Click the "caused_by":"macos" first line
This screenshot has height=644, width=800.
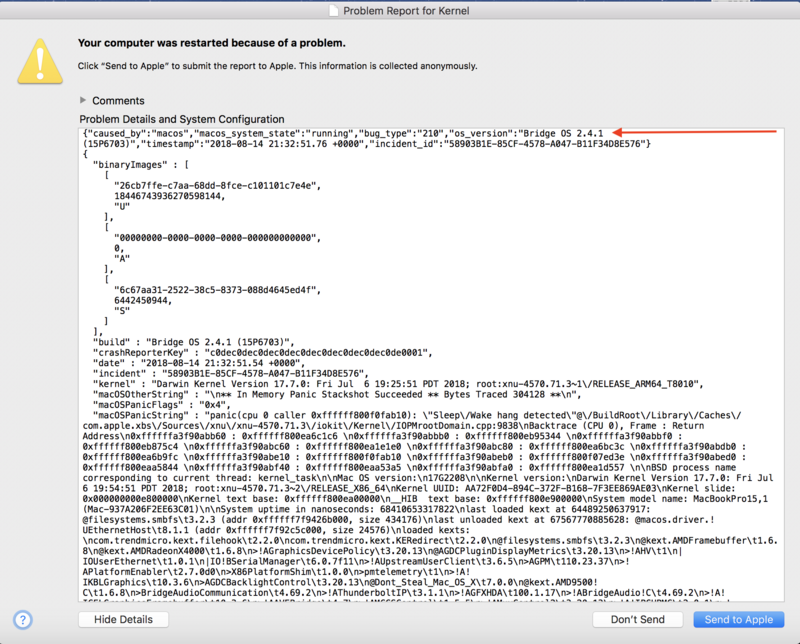pyautogui.click(x=343, y=133)
